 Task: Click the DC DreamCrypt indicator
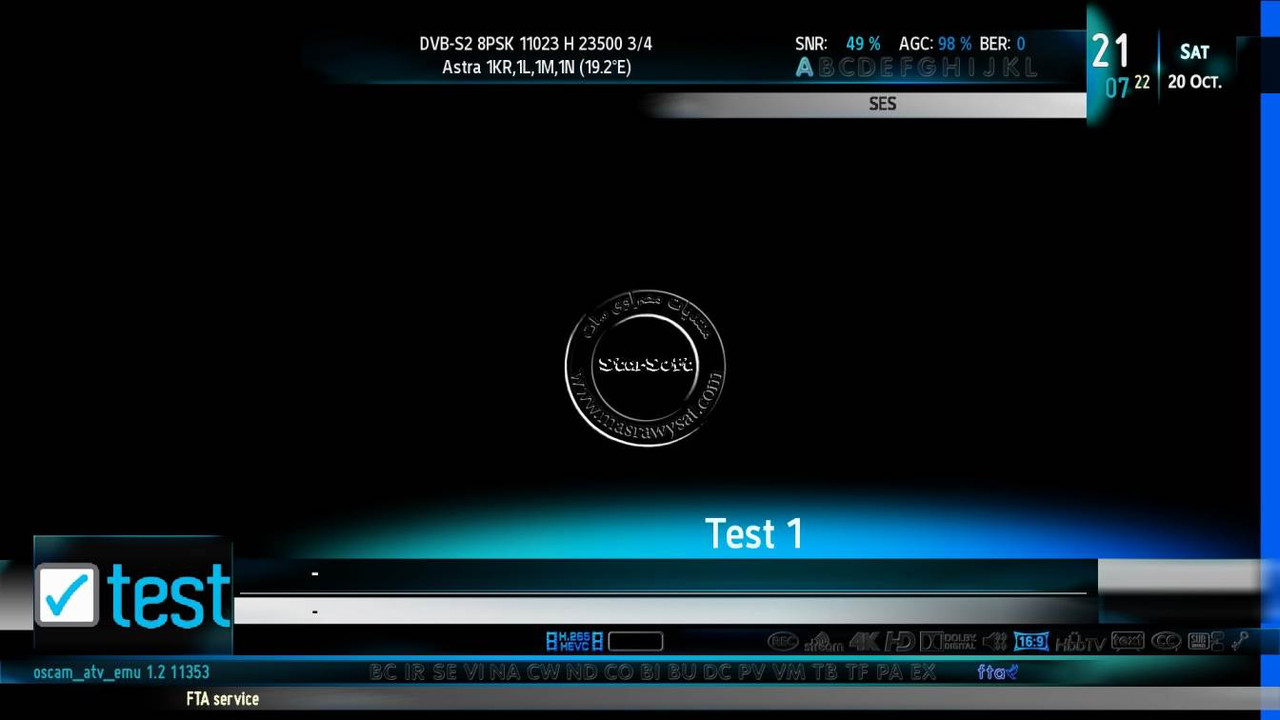click(x=719, y=672)
